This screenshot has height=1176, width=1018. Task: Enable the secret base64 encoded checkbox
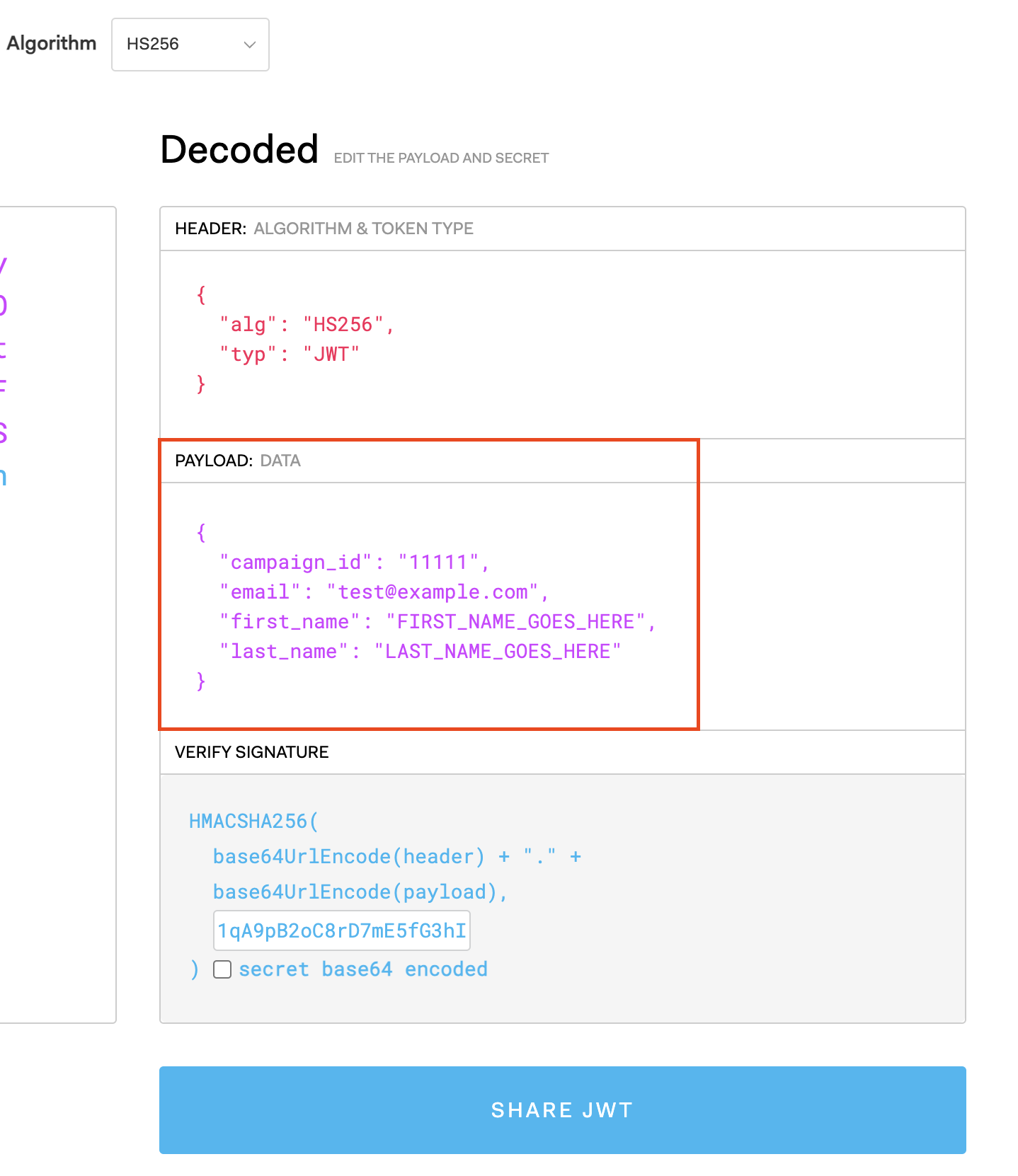point(222,969)
